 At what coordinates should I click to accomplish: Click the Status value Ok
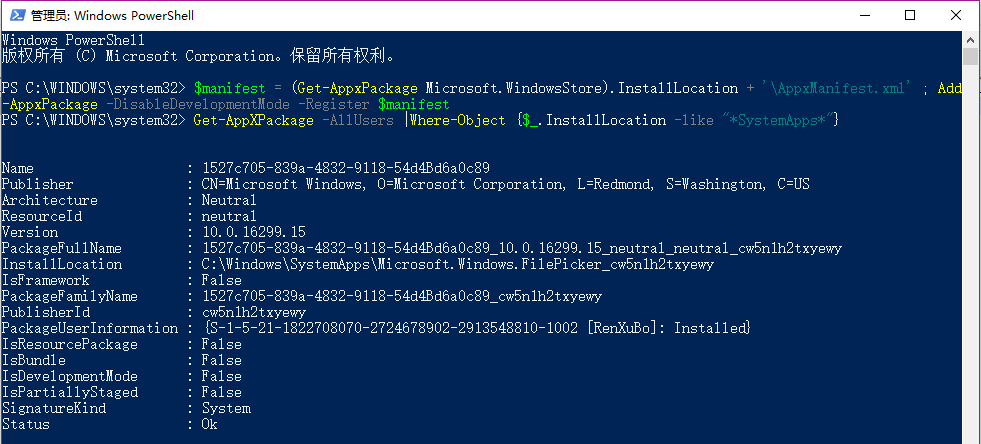pos(210,424)
